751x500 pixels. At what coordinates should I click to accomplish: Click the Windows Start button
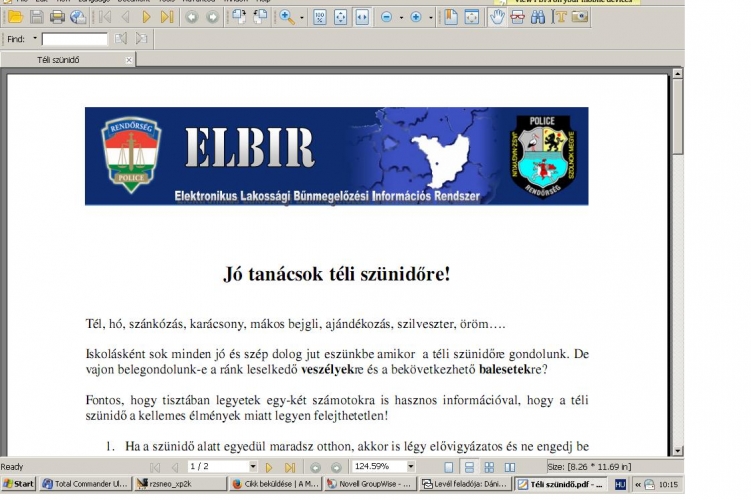(x=18, y=484)
